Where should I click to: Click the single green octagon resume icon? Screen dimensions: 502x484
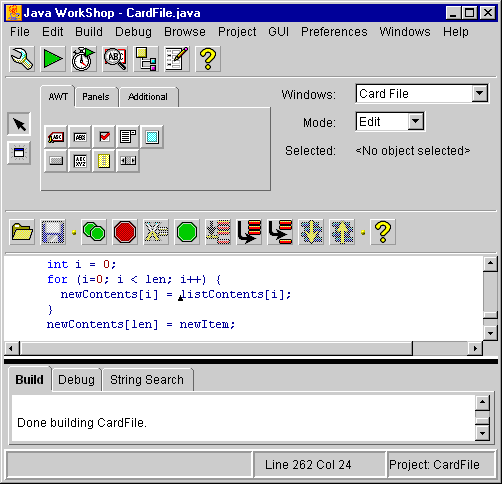click(x=187, y=232)
